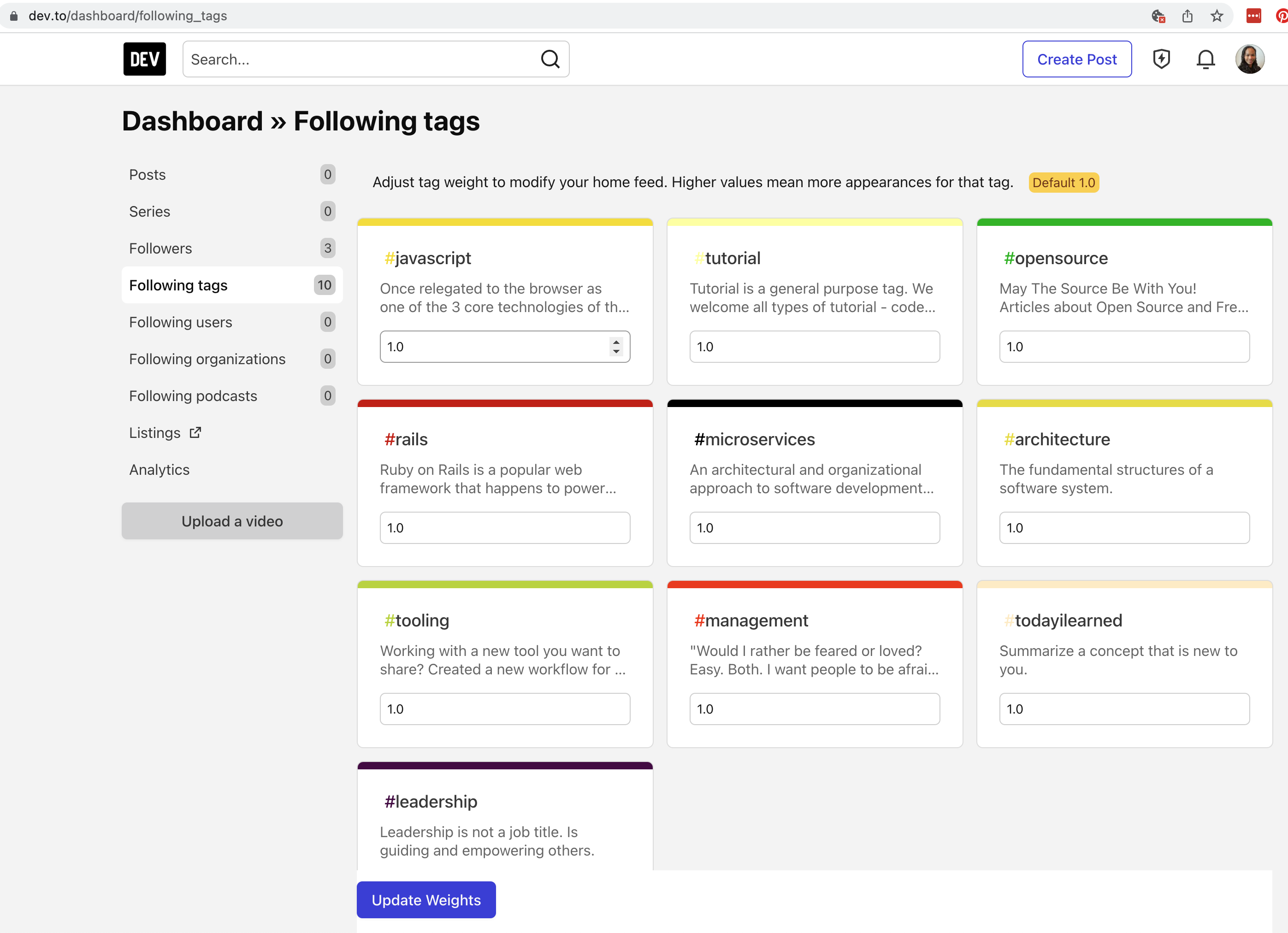Click the Create Post button
1288x933 pixels.
click(x=1077, y=59)
